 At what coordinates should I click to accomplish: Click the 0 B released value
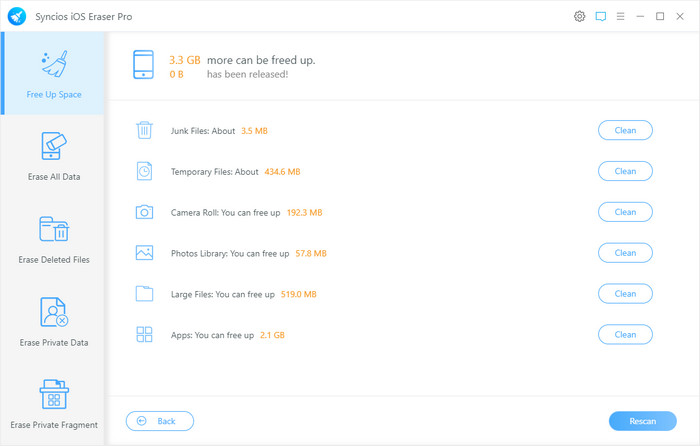click(176, 75)
